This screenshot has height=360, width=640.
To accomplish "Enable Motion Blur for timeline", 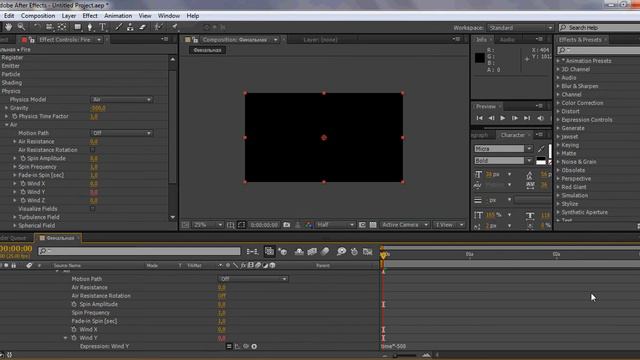I will (325, 252).
